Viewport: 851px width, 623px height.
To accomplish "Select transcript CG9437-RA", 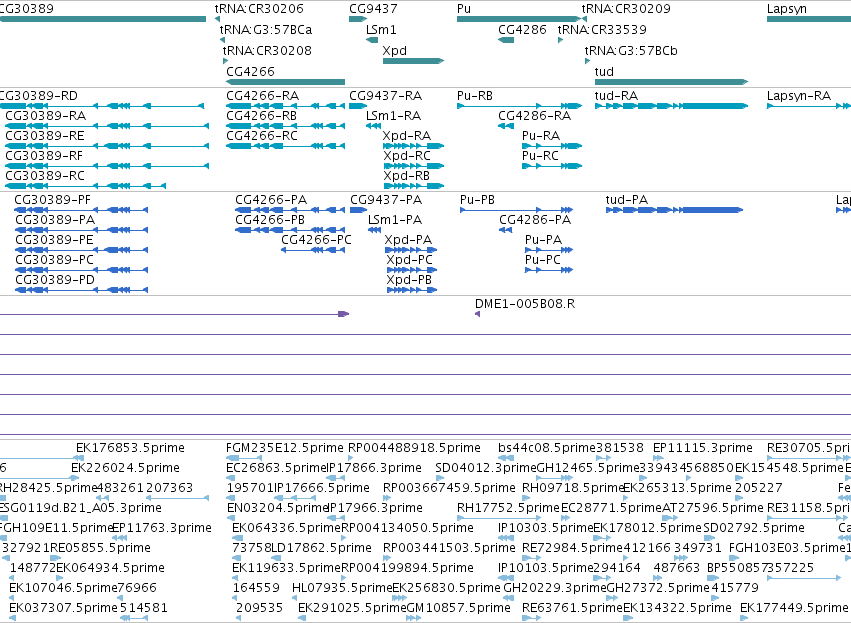I will (x=386, y=96).
